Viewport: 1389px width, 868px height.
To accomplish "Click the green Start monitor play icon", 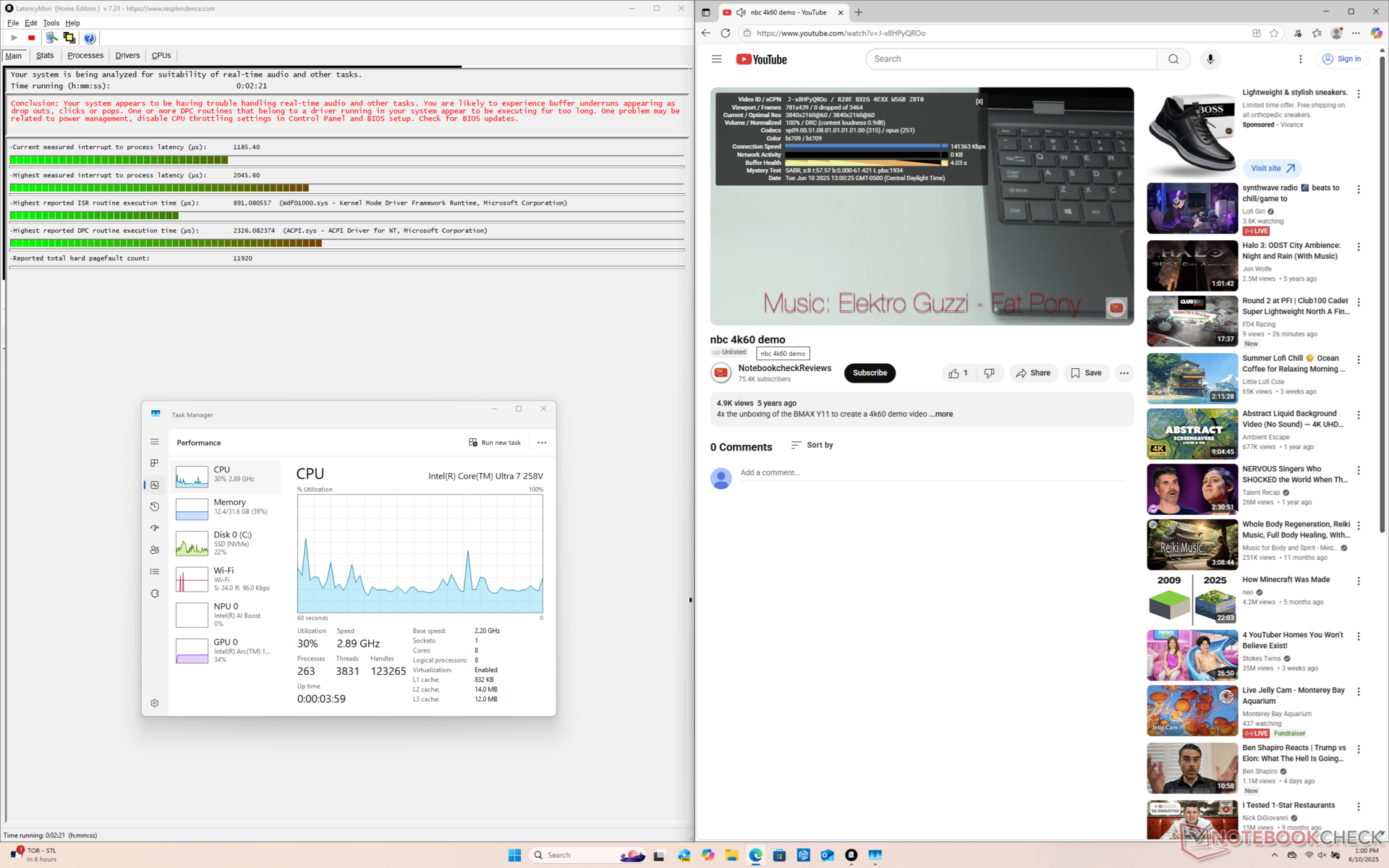I will pyautogui.click(x=14, y=38).
